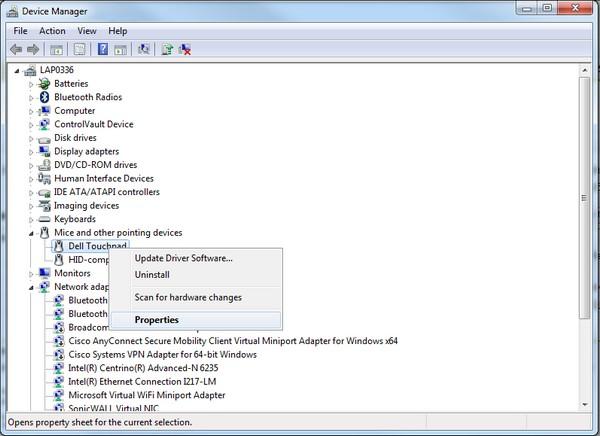Select Update Driver Software... in context menu

(183, 258)
